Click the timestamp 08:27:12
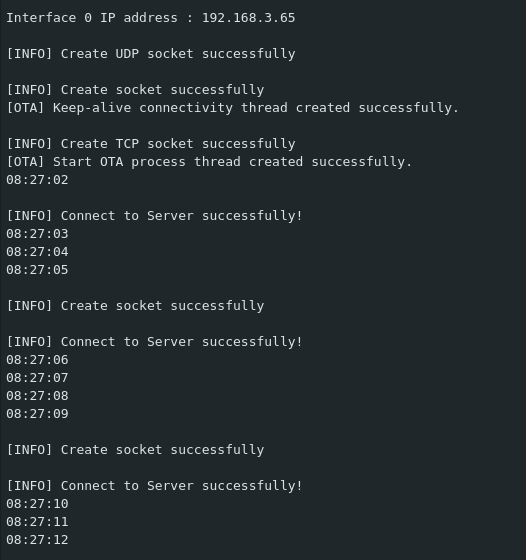Screen dimensions: 526x560 coord(37,540)
